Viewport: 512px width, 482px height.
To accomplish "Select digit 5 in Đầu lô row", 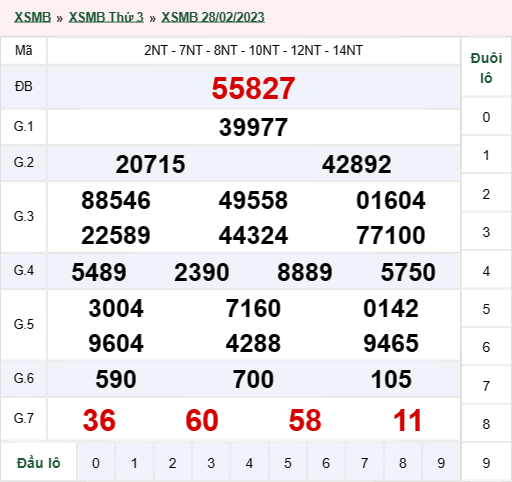I will point(288,463).
